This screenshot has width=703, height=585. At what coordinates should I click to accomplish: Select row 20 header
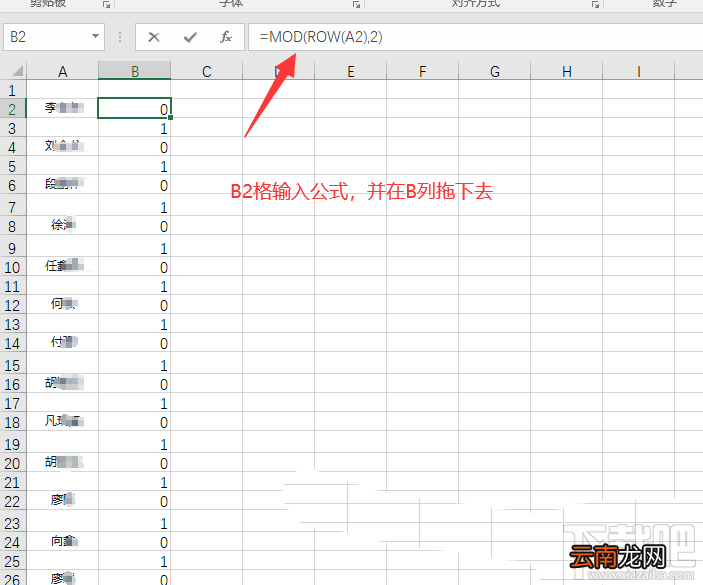(13, 462)
